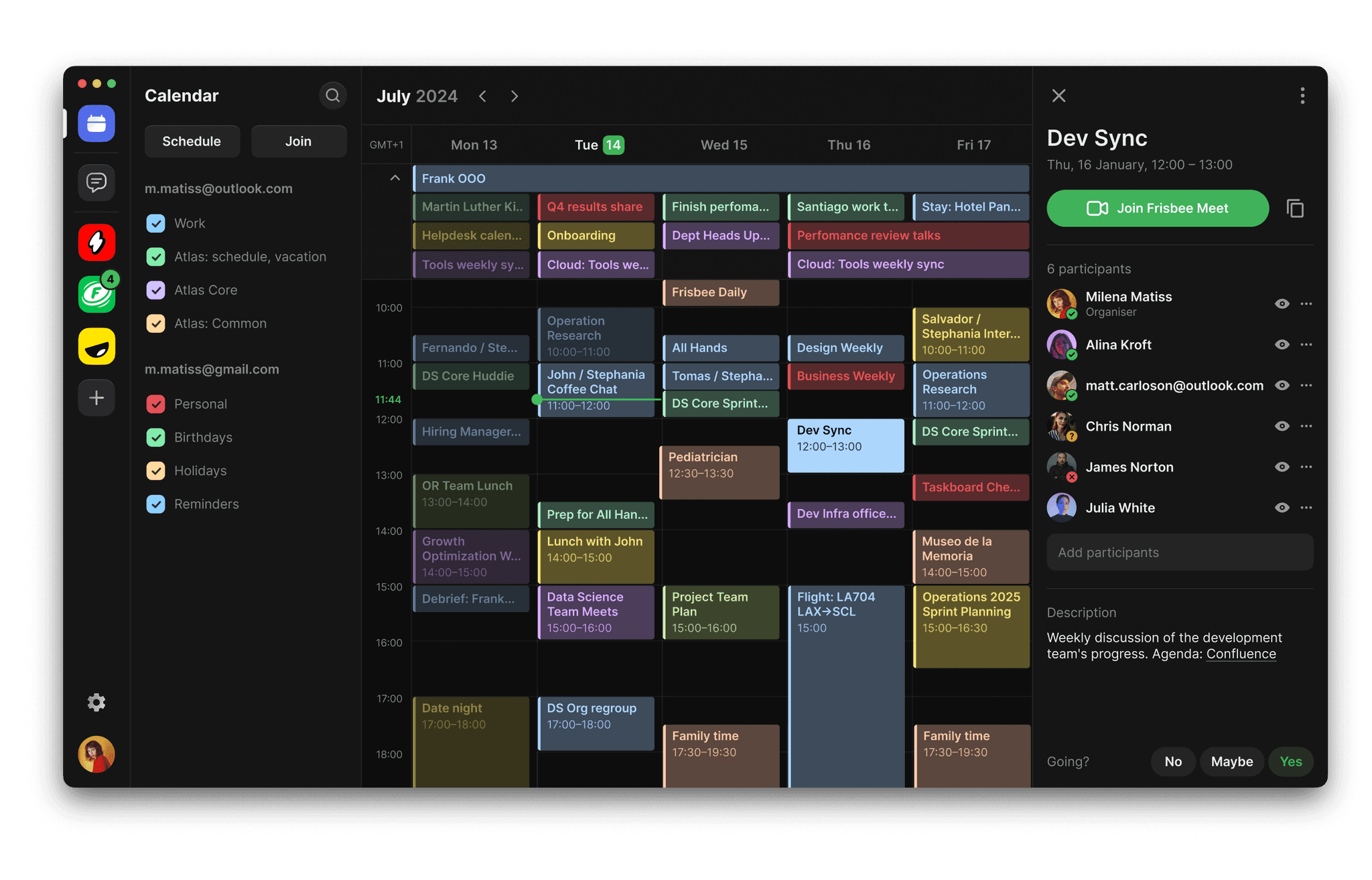Copy meeting link icon beside Join button

coord(1295,208)
